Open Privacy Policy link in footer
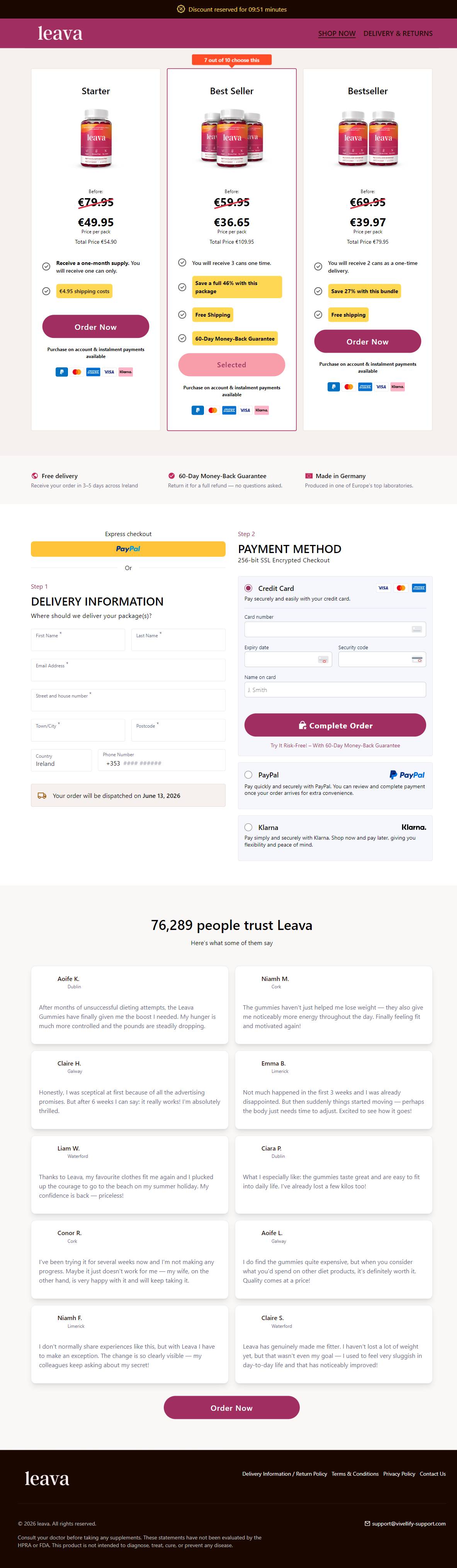 [399, 1474]
